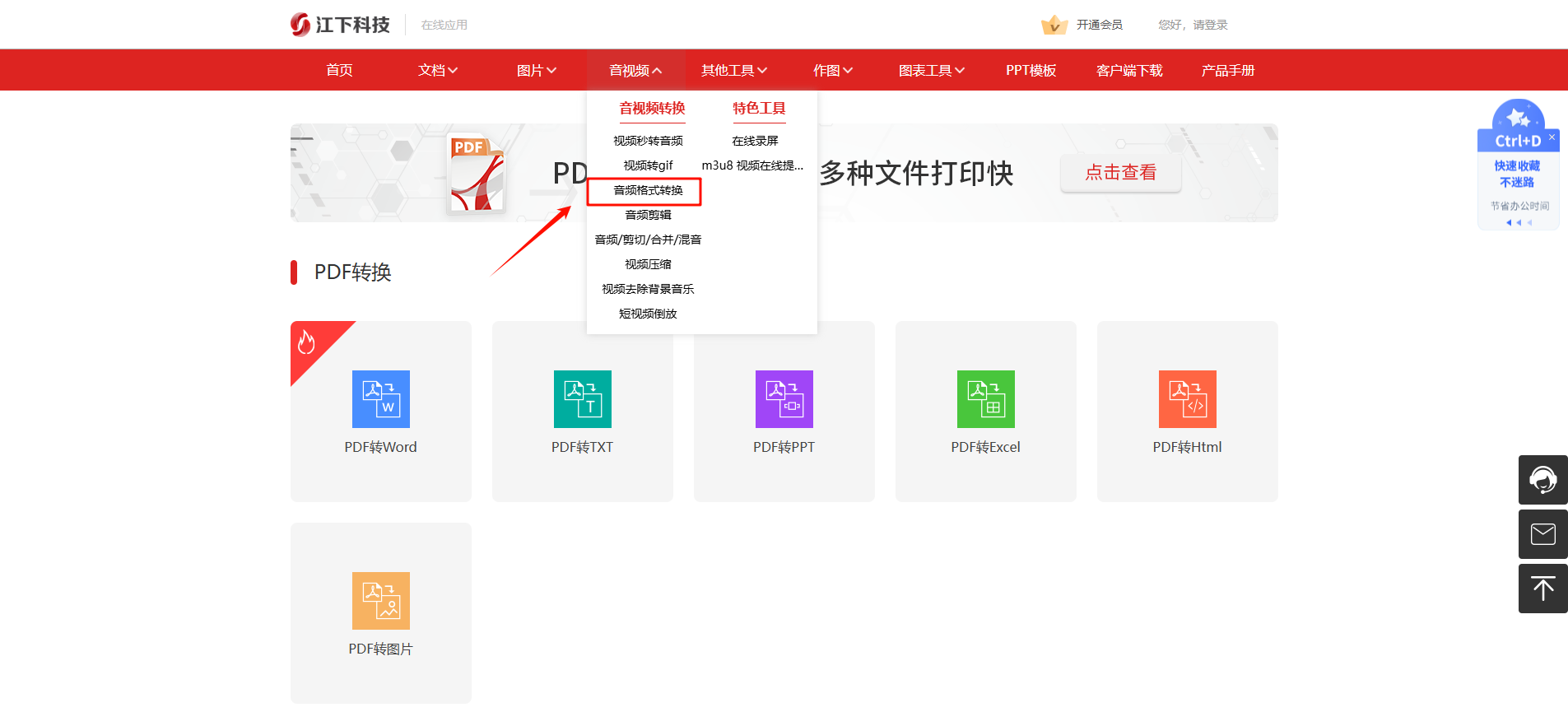The height and width of the screenshot is (726, 1568).
Task: Collapse the 音视频 dropdown menu
Action: click(635, 71)
